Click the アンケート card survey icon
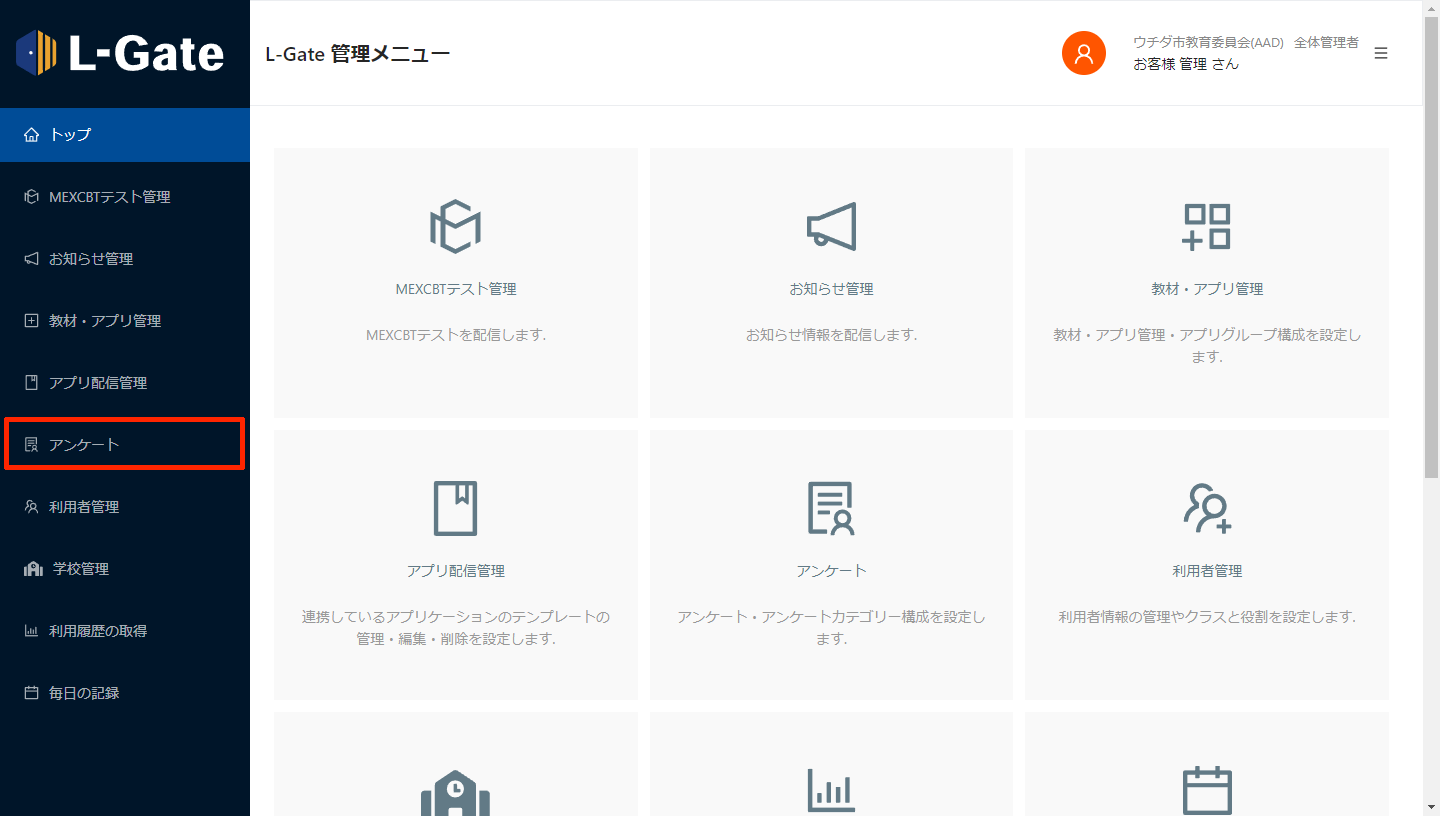Viewport: 1440px width, 816px height. (x=831, y=509)
